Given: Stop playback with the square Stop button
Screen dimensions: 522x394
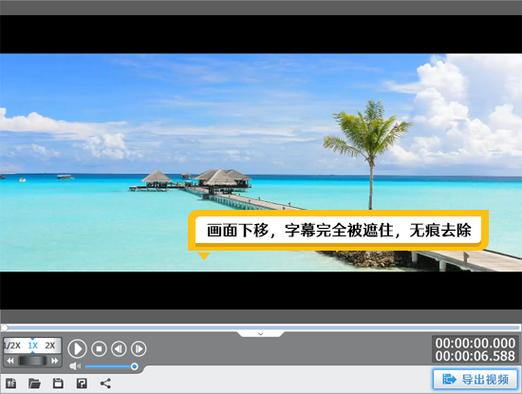Looking at the screenshot, I should 99,349.
